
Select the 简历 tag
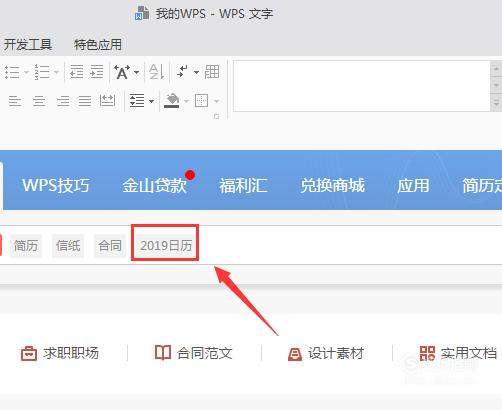click(x=26, y=246)
